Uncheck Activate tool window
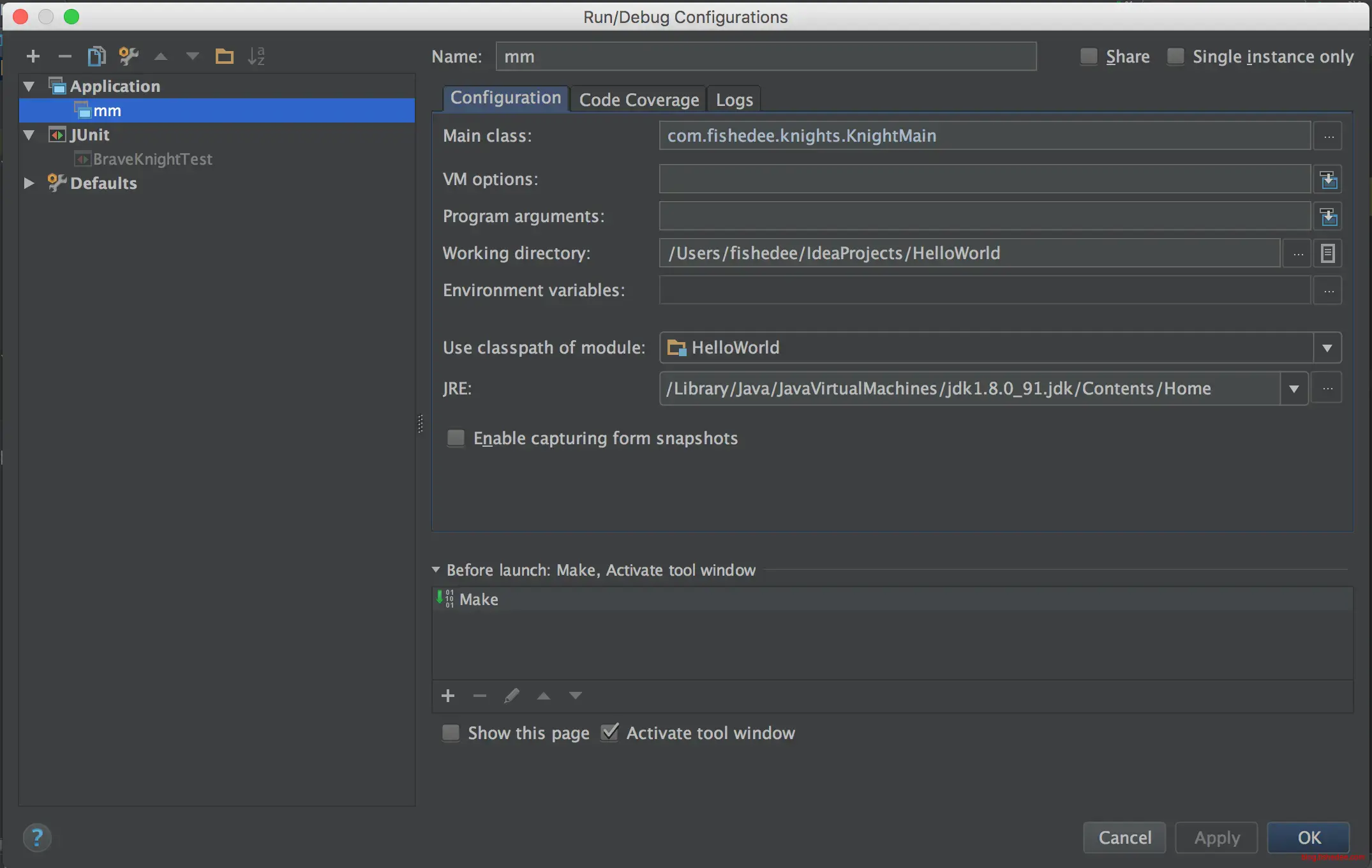The width and height of the screenshot is (1372, 868). point(610,732)
